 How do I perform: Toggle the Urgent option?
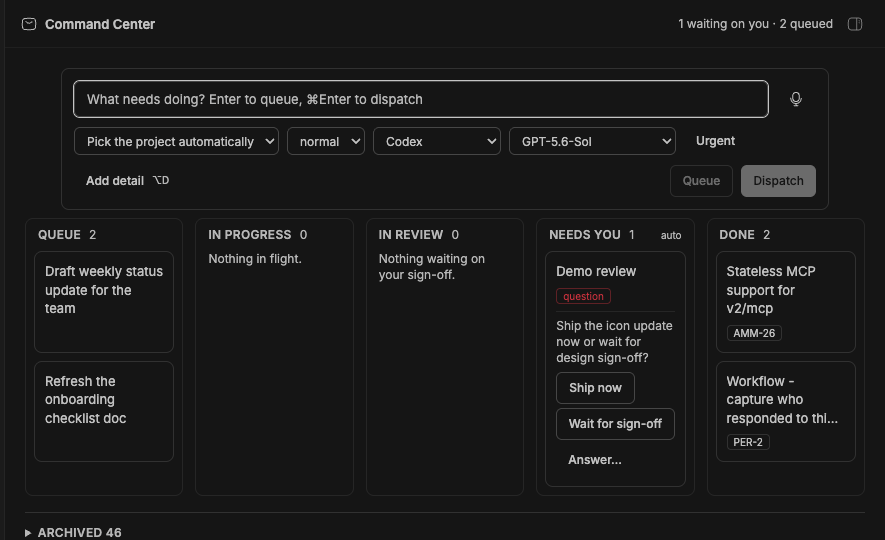(x=715, y=141)
